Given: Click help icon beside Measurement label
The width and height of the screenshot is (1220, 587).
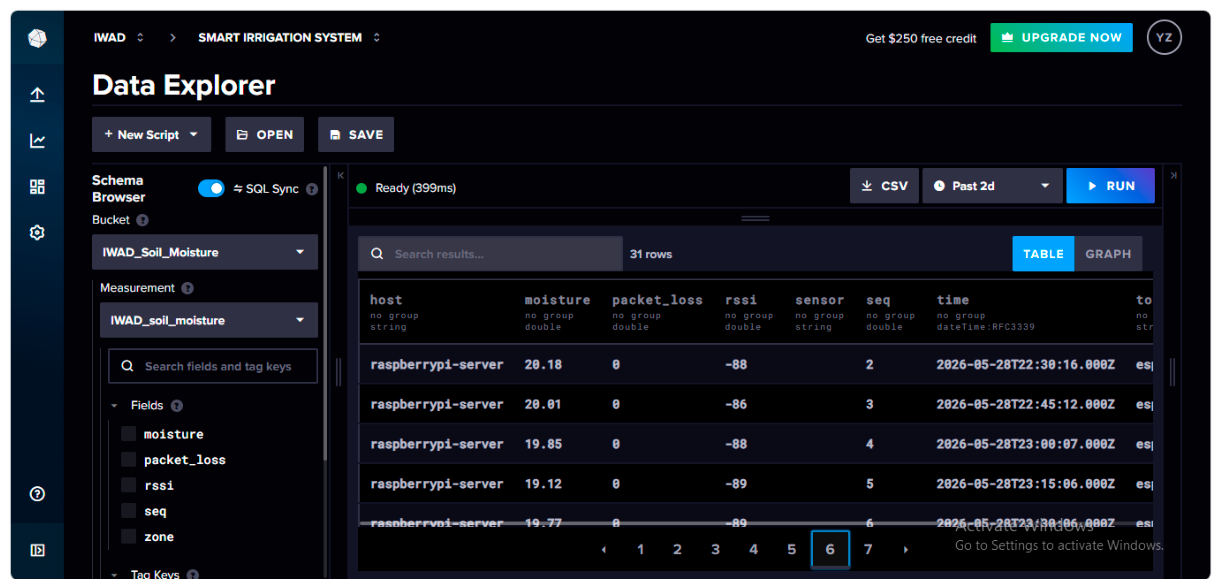Looking at the screenshot, I should [x=187, y=288].
